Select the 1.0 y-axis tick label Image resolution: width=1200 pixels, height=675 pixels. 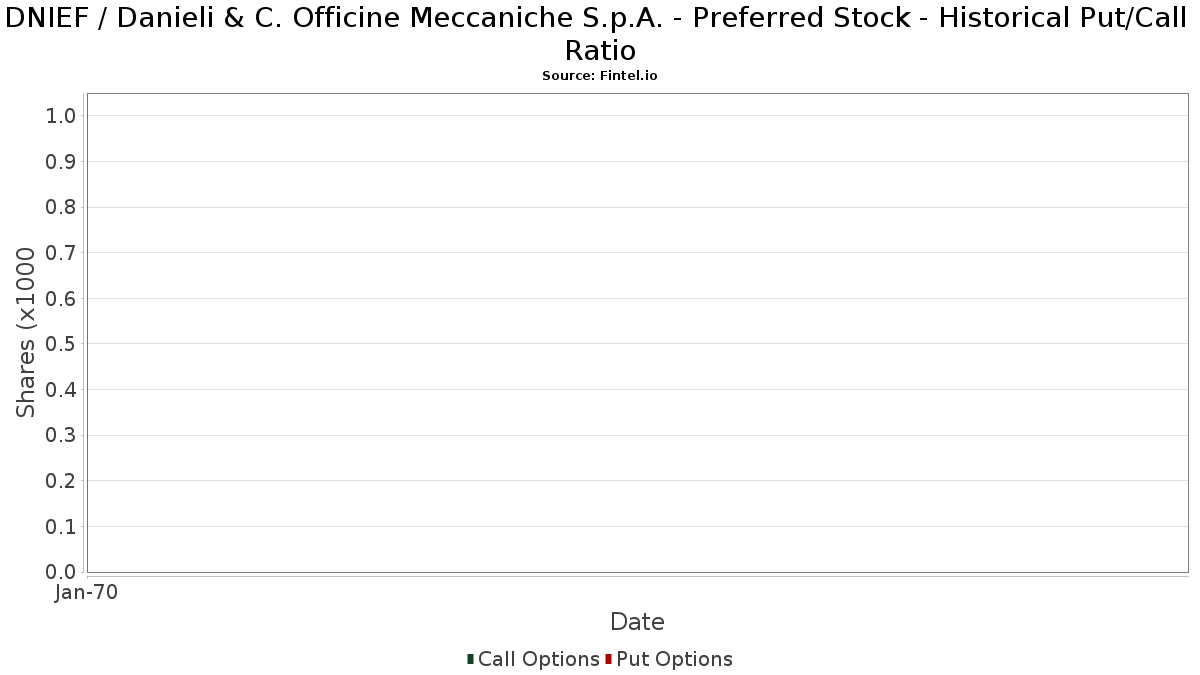click(x=61, y=116)
